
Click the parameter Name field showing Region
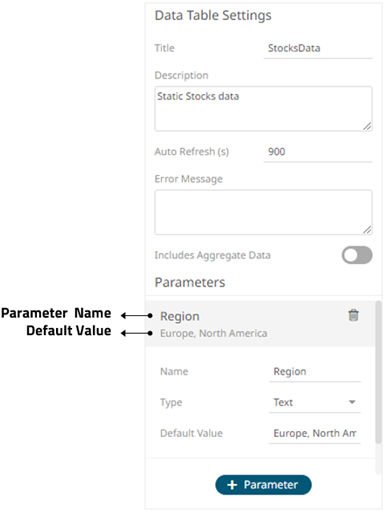[x=315, y=372]
